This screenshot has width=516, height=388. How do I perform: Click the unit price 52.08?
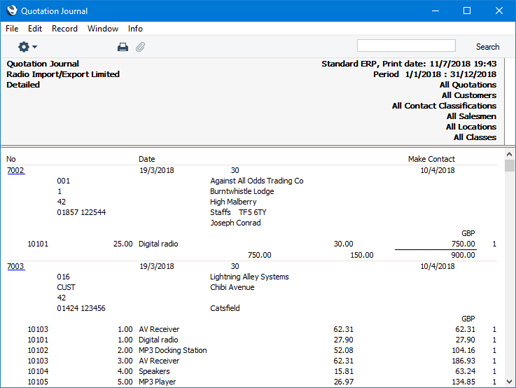point(343,350)
